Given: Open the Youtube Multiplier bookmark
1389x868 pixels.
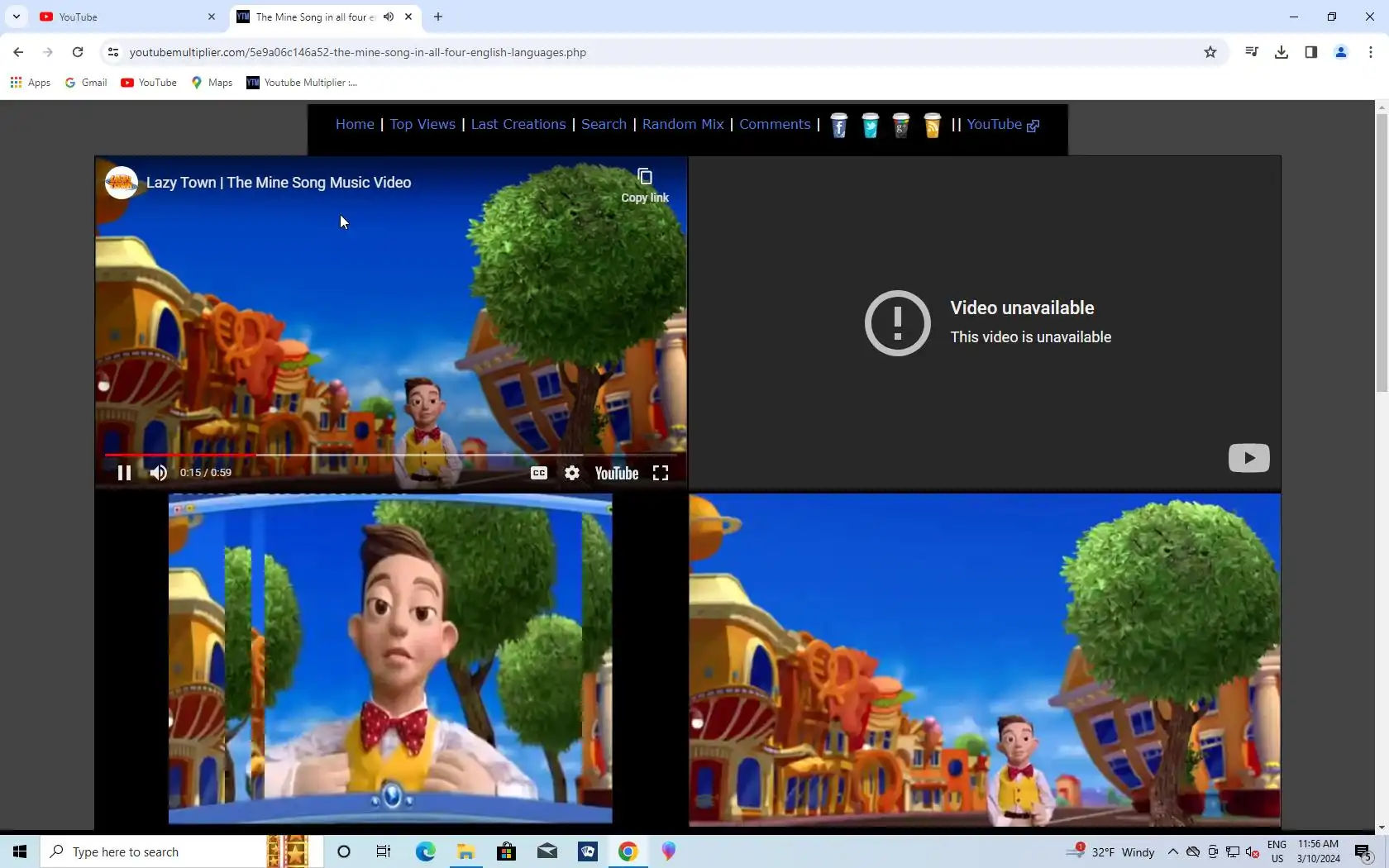Looking at the screenshot, I should tap(302, 83).
